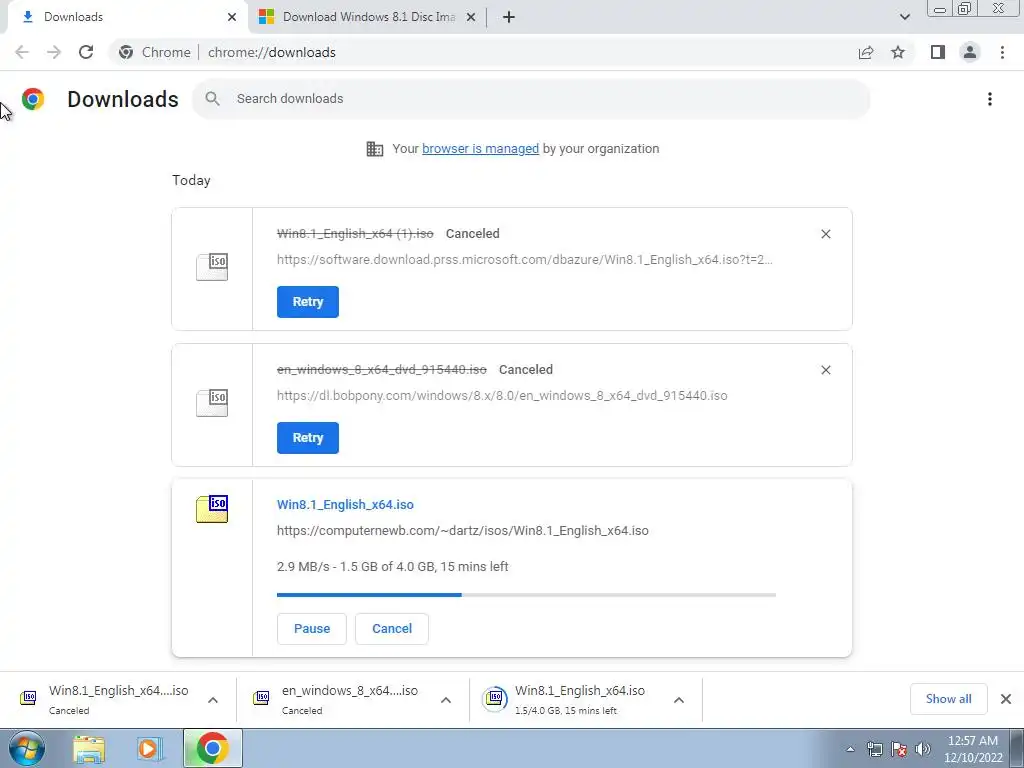Image resolution: width=1024 pixels, height=768 pixels.
Task: Focus the Search downloads field
Action: (531, 99)
